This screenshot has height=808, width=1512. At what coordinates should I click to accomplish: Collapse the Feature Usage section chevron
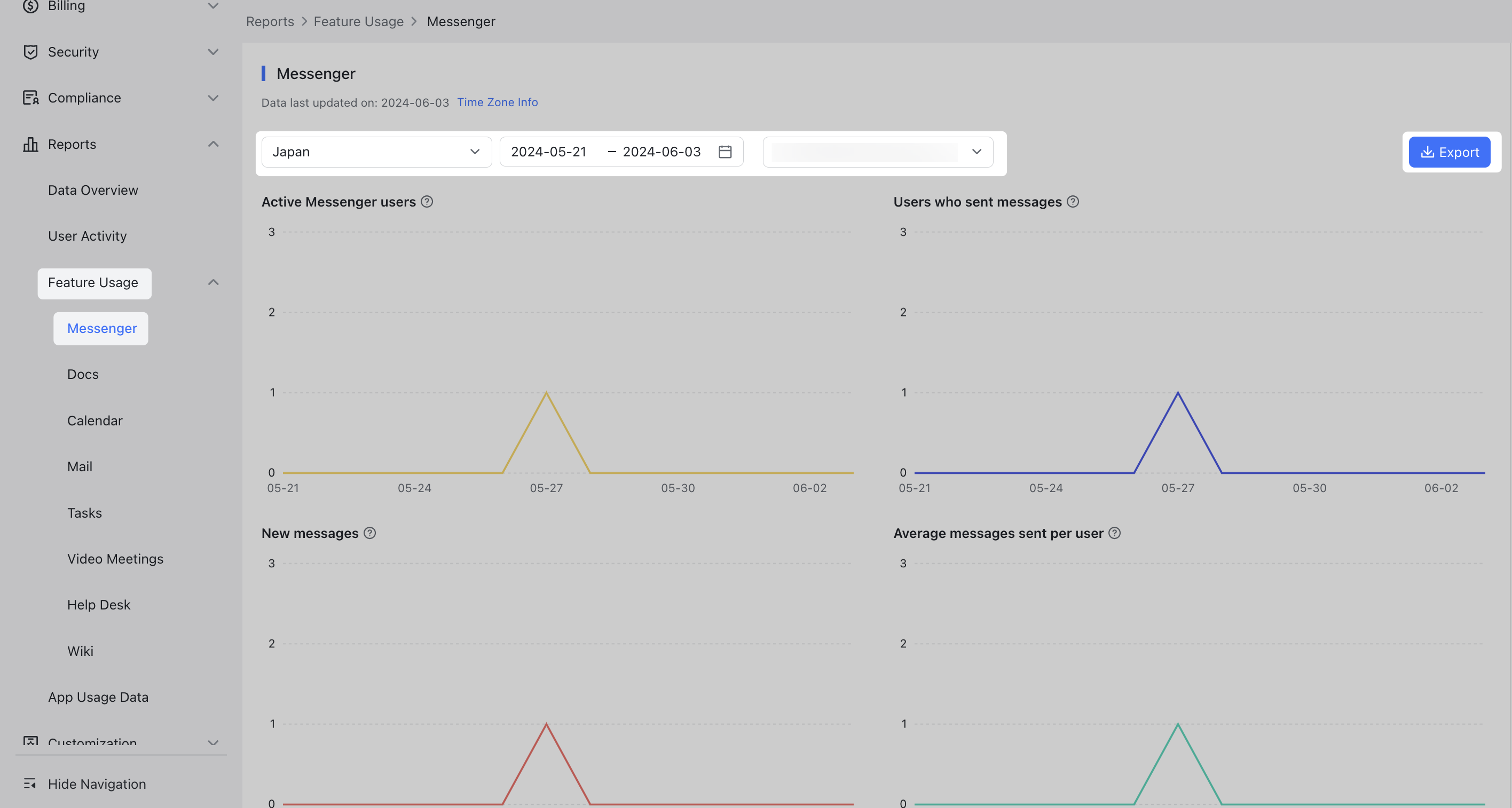coord(213,282)
